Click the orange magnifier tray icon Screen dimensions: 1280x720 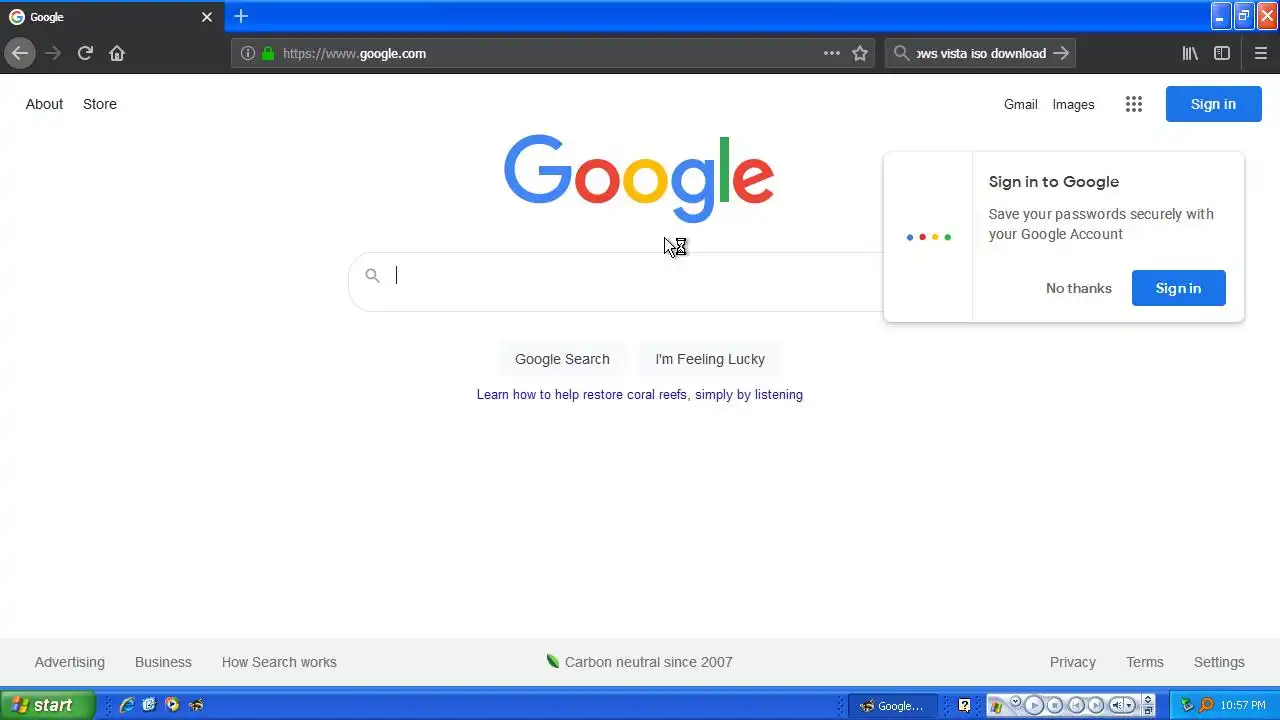click(x=1206, y=705)
